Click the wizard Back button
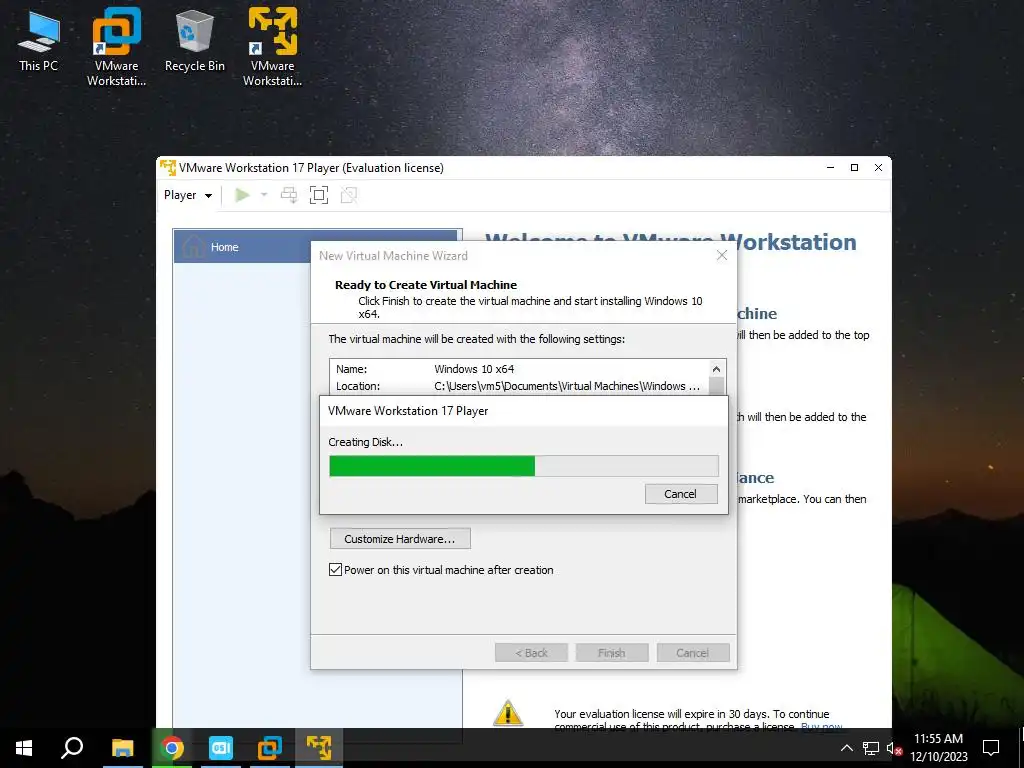Viewport: 1024px width, 768px height. 531,652
